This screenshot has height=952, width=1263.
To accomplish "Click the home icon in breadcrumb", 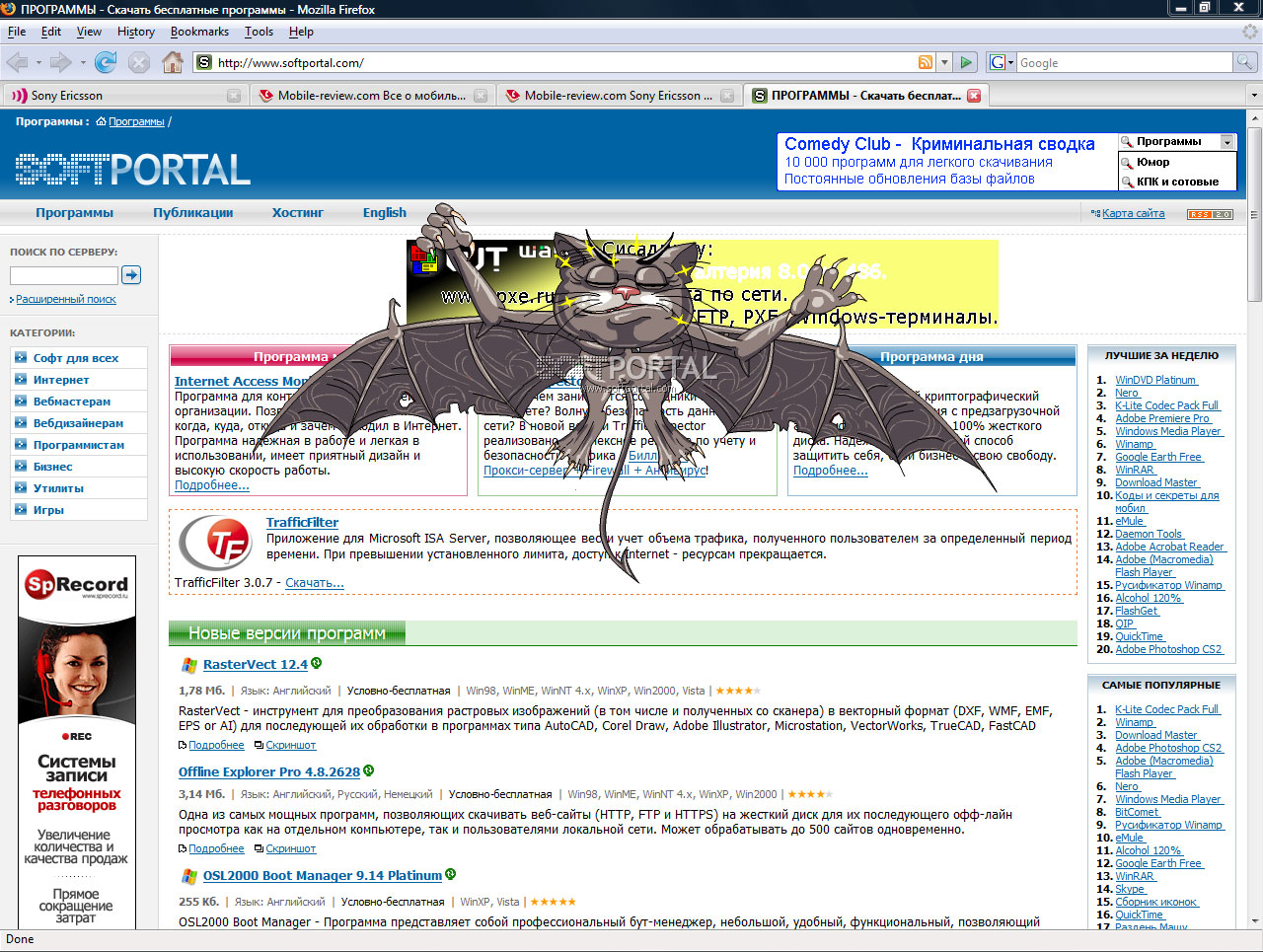I will pos(101,121).
